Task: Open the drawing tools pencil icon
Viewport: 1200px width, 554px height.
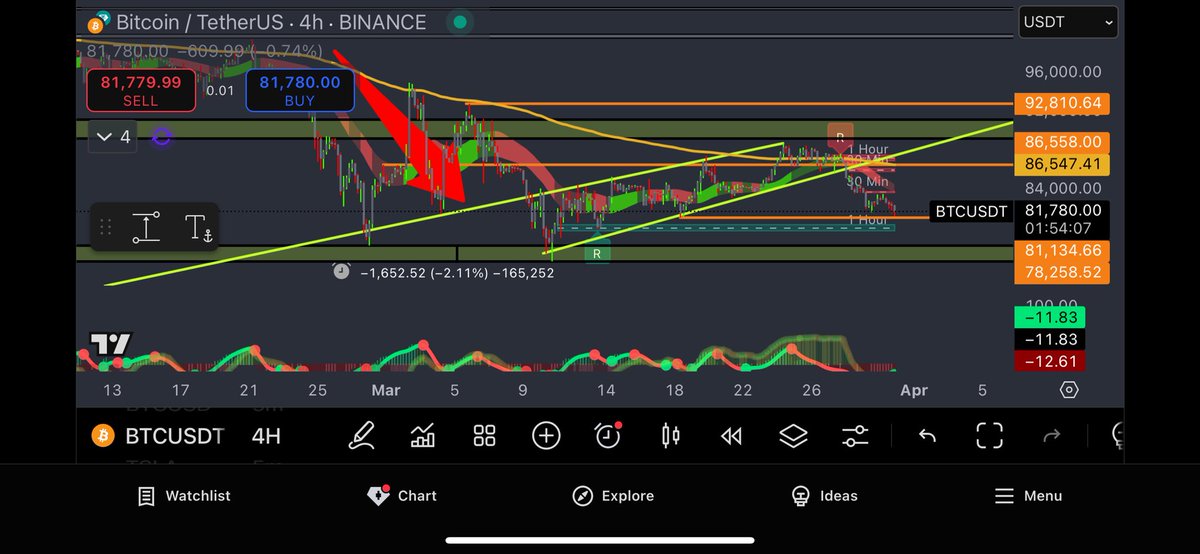Action: click(361, 435)
